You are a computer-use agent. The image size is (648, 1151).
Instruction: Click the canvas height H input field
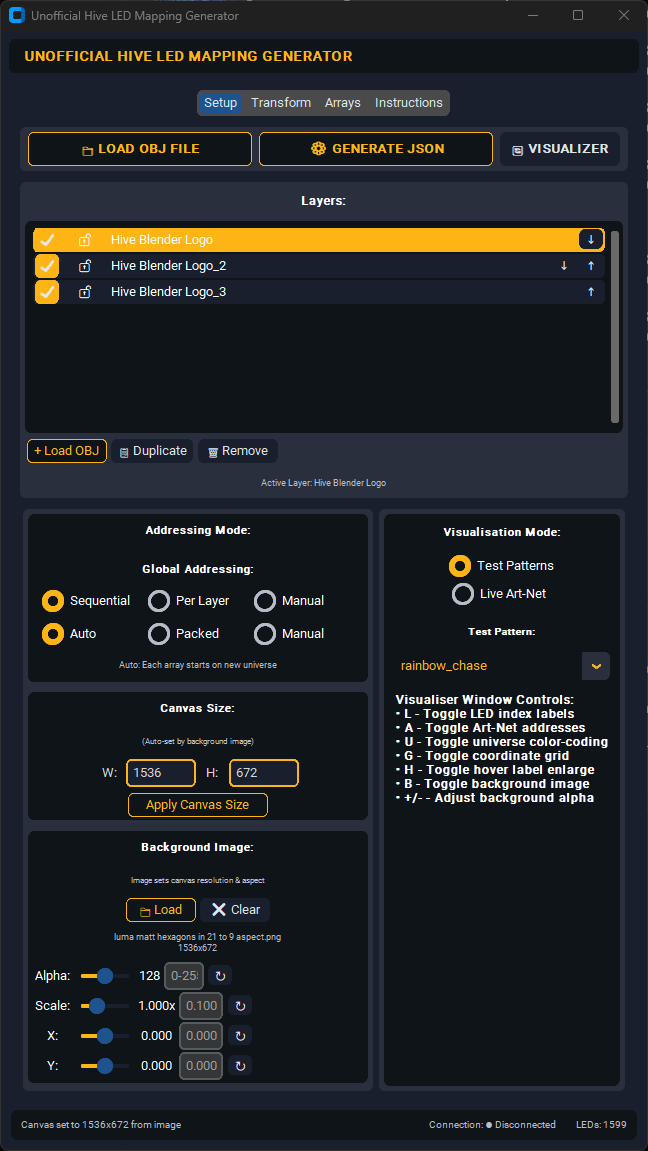[x=264, y=773]
